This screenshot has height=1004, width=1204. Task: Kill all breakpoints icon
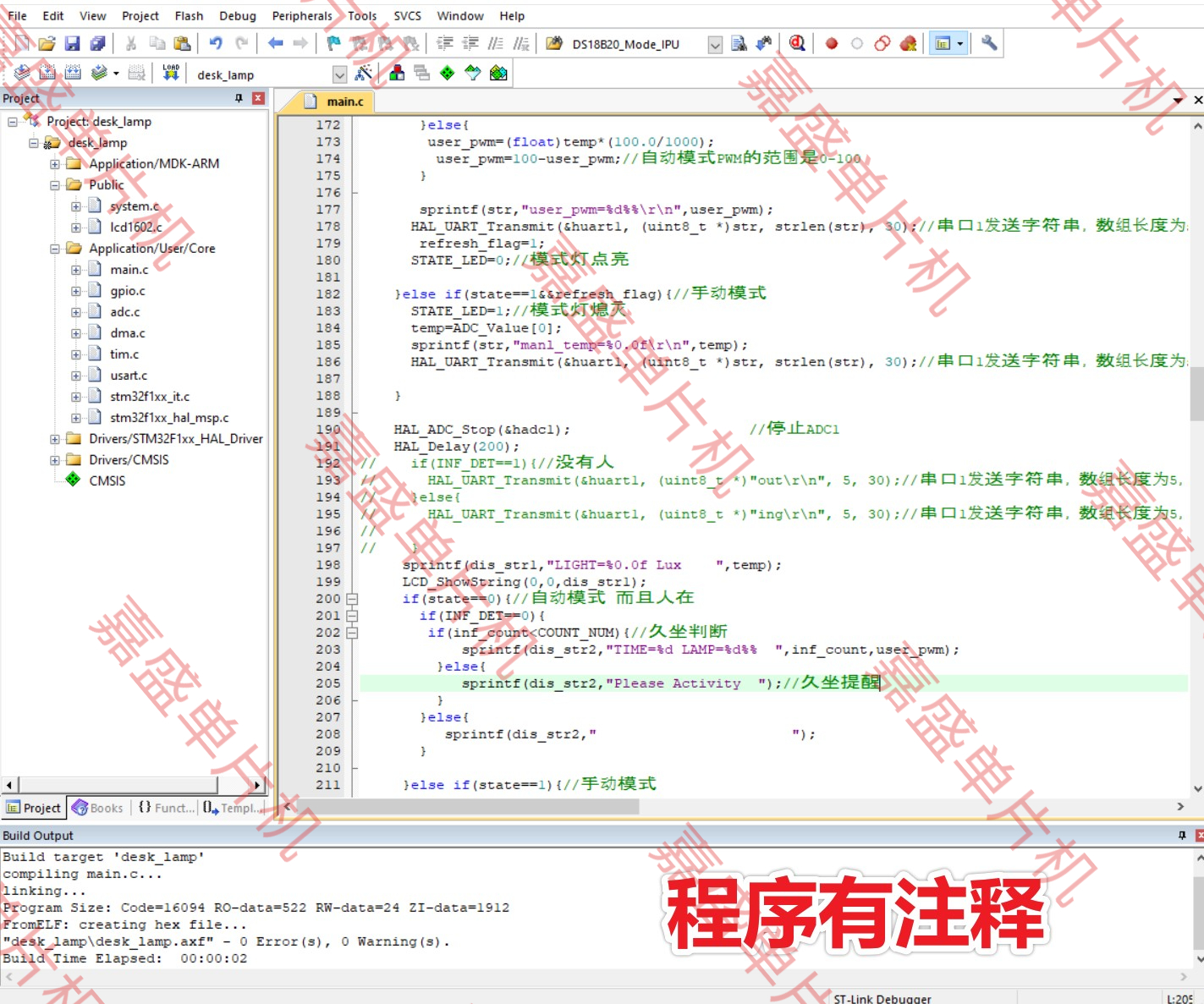pos(908,43)
